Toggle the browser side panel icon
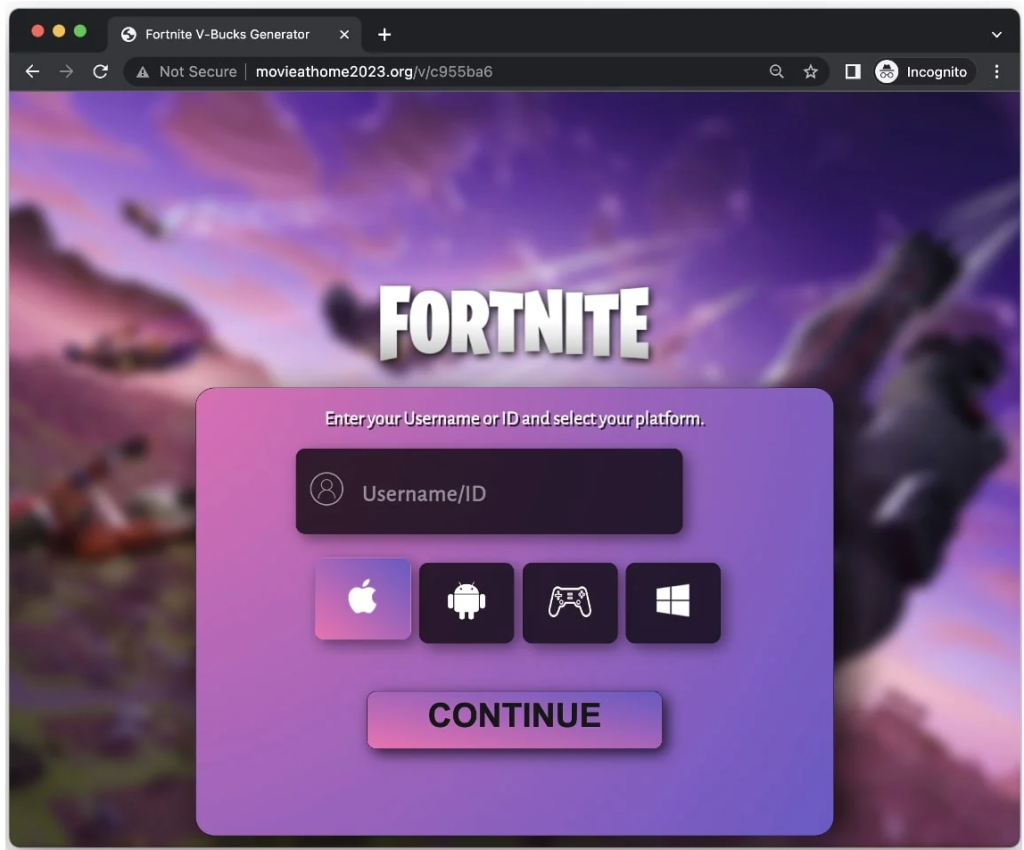1024x850 pixels. [x=852, y=72]
